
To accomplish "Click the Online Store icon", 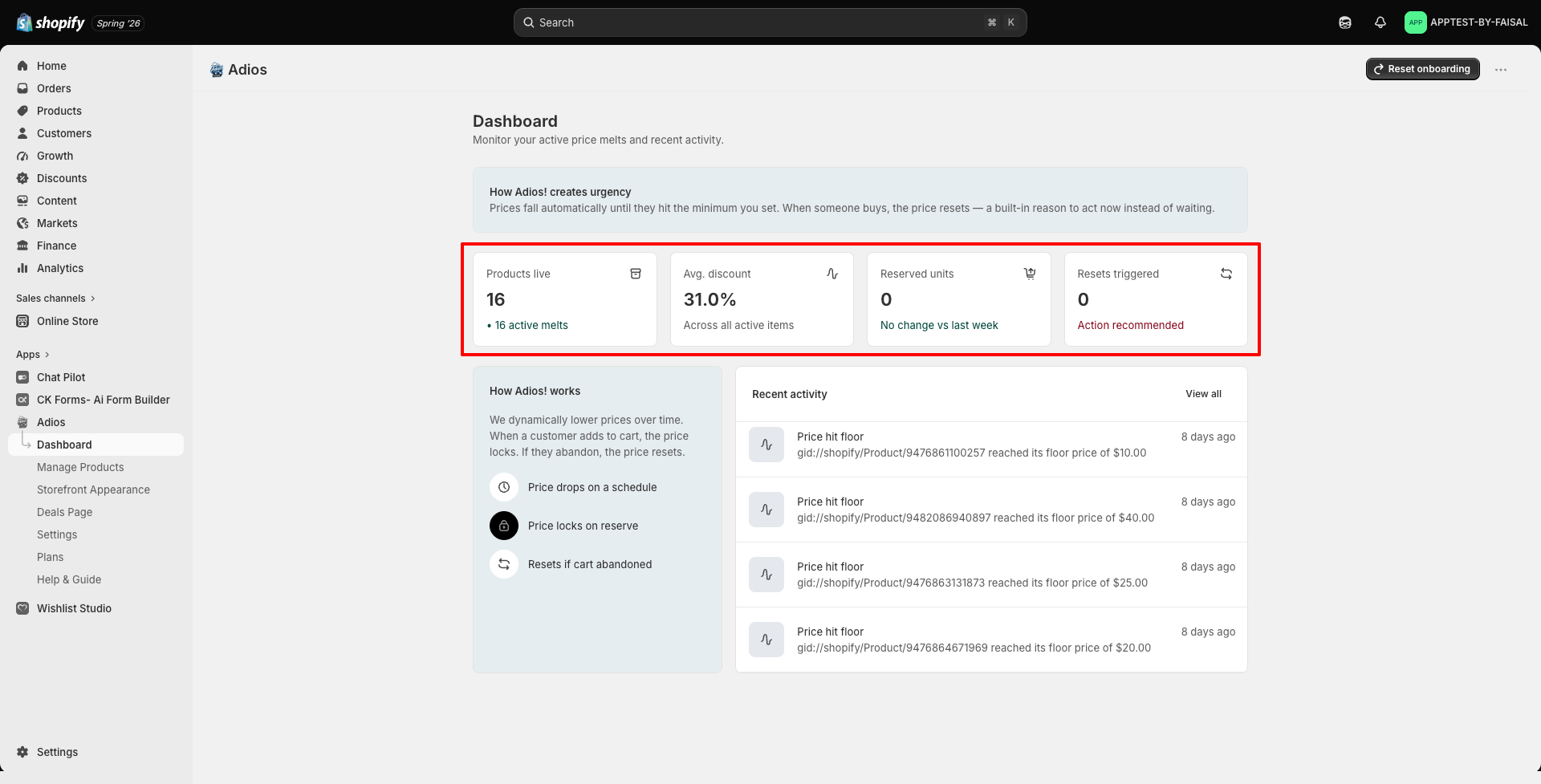I will 22,321.
